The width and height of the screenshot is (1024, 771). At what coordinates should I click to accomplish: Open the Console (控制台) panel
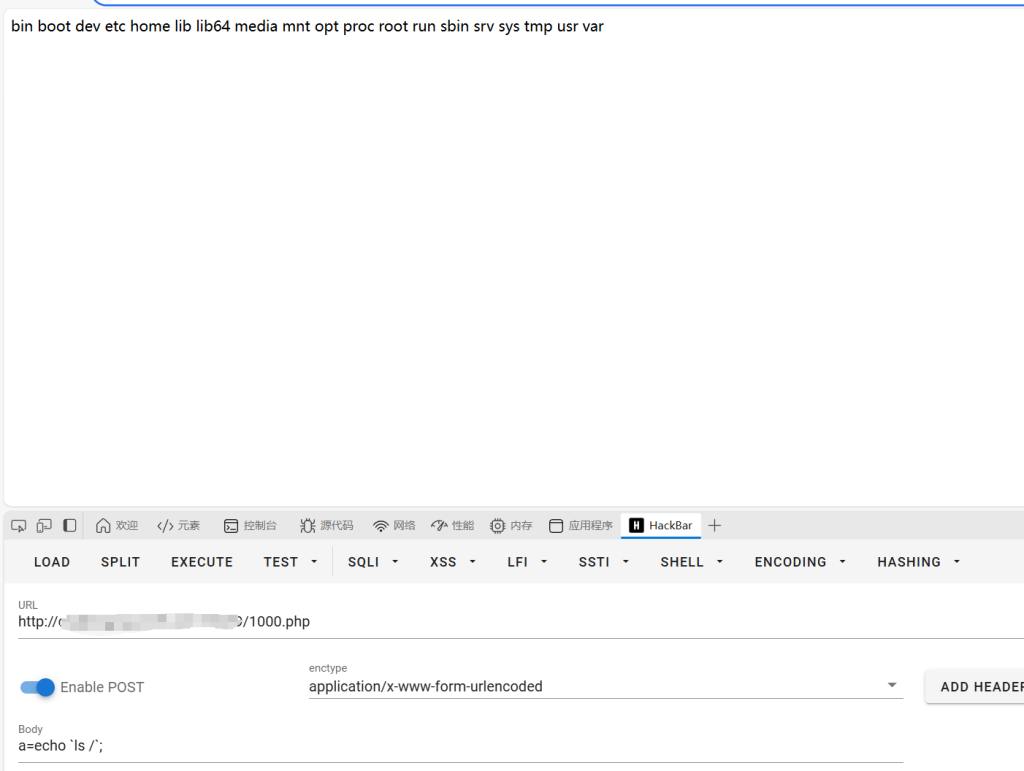click(x=250, y=526)
